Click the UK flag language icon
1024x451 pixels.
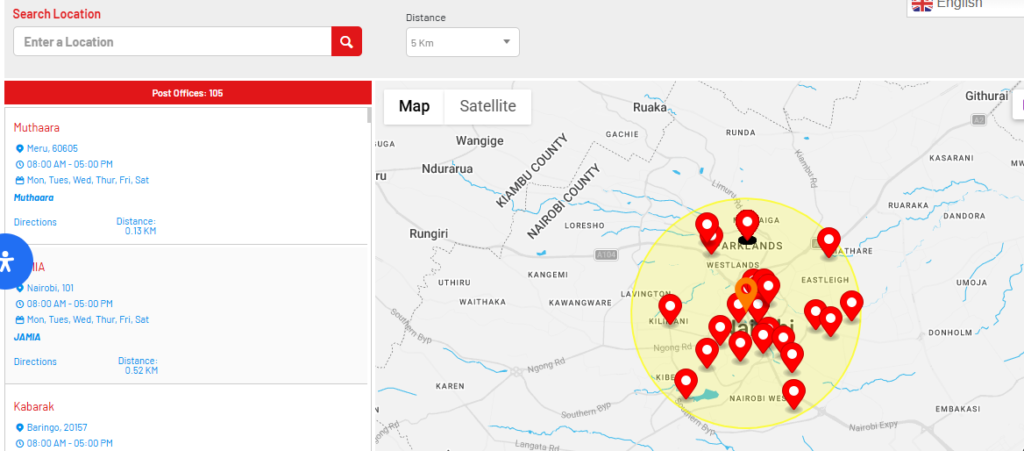click(x=920, y=4)
